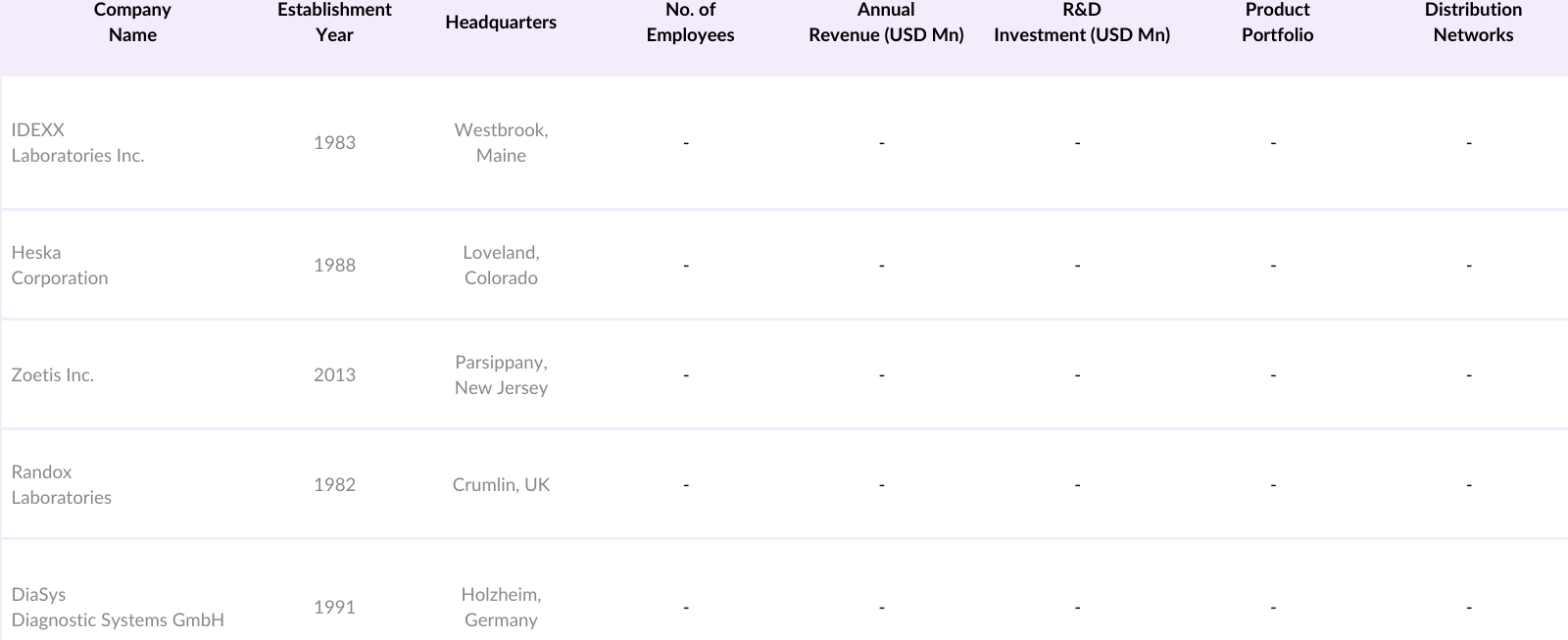
Task: Select the Headquarters column header
Action: (501, 23)
